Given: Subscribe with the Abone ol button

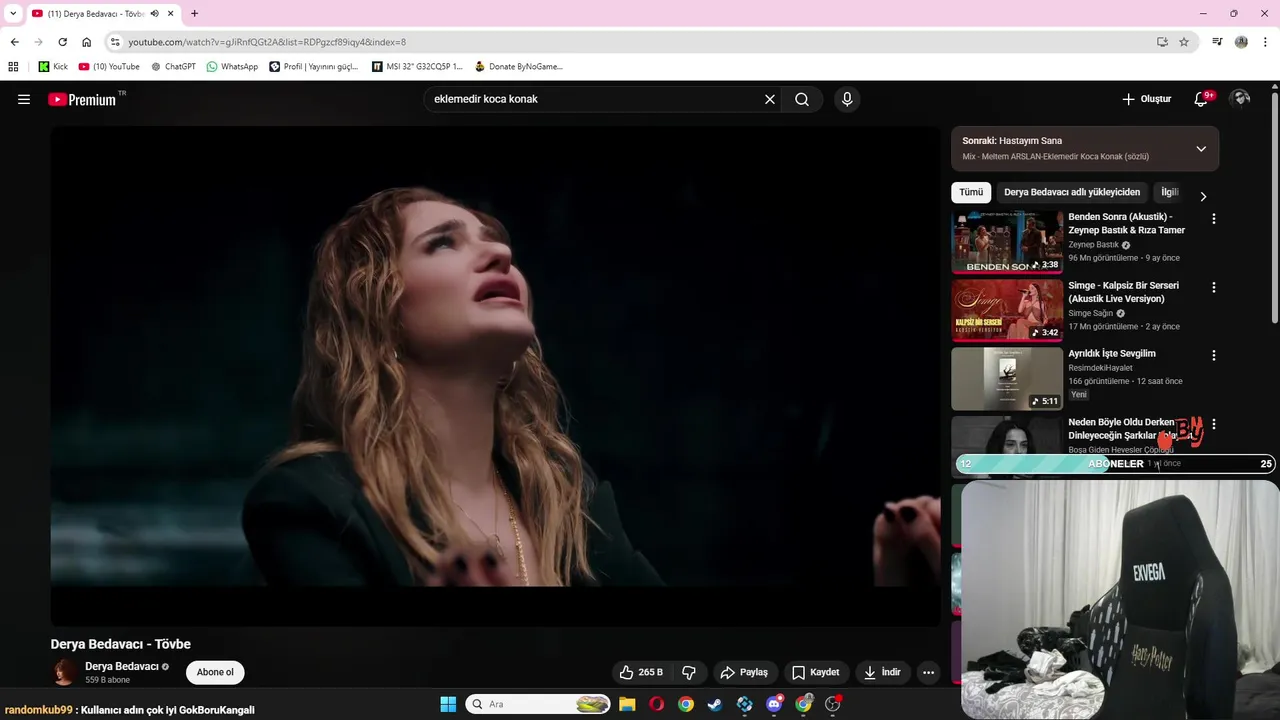Looking at the screenshot, I should [x=215, y=672].
